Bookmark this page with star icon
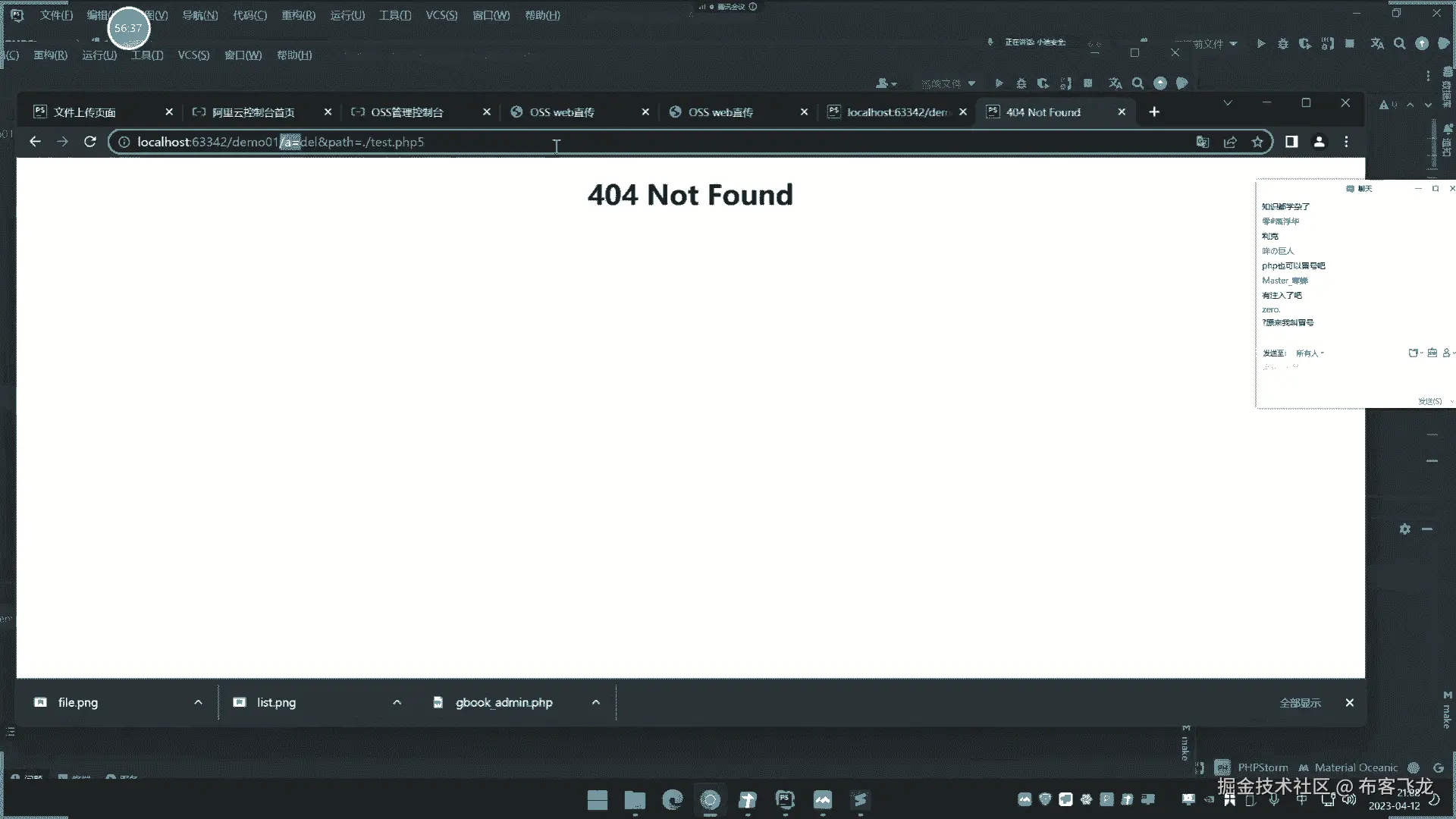Viewport: 1456px width, 819px height. pyautogui.click(x=1257, y=142)
